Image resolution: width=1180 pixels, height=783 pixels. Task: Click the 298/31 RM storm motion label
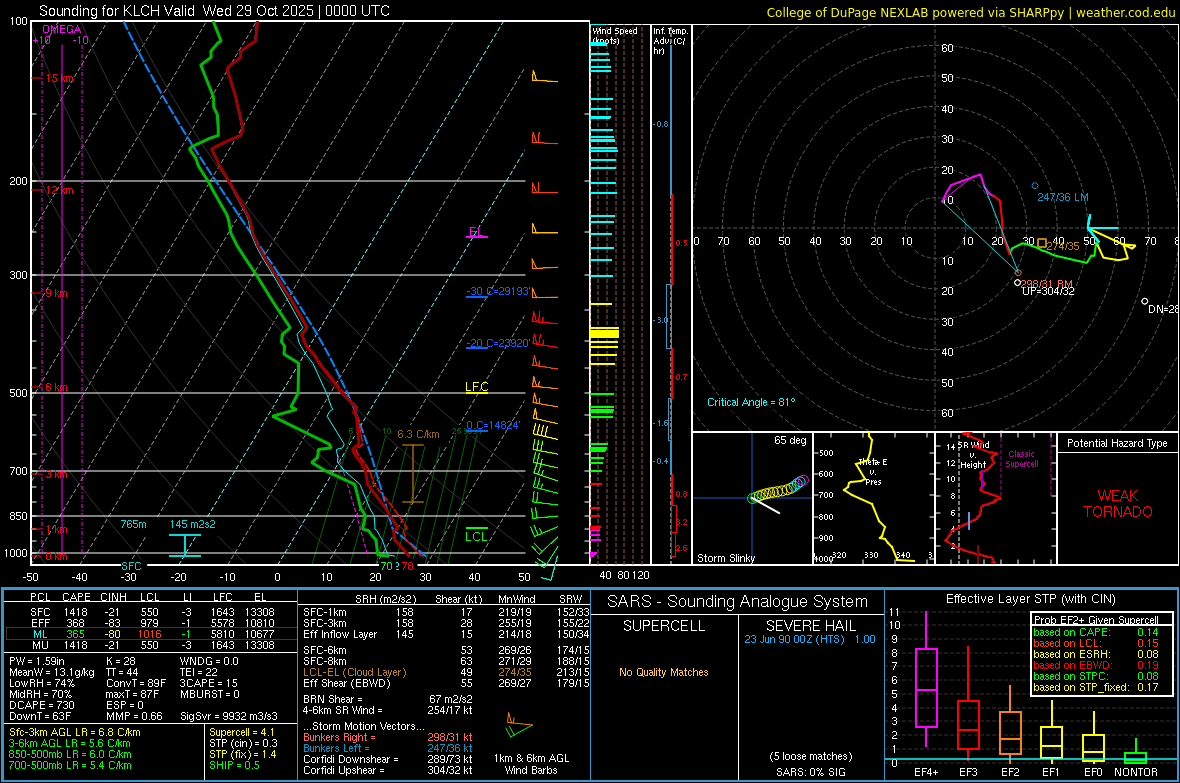1046,284
